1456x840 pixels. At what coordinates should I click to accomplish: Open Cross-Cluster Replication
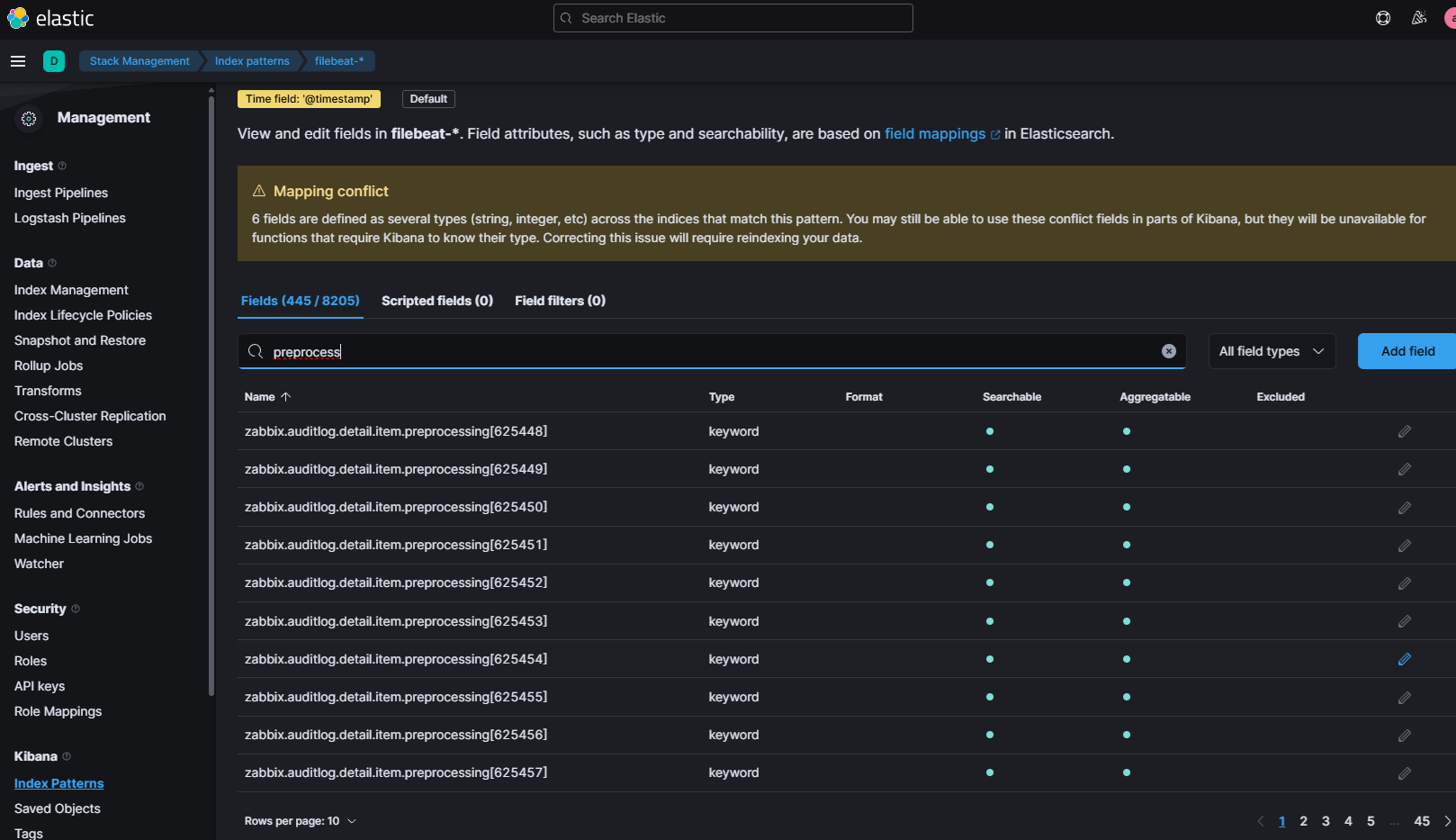90,416
